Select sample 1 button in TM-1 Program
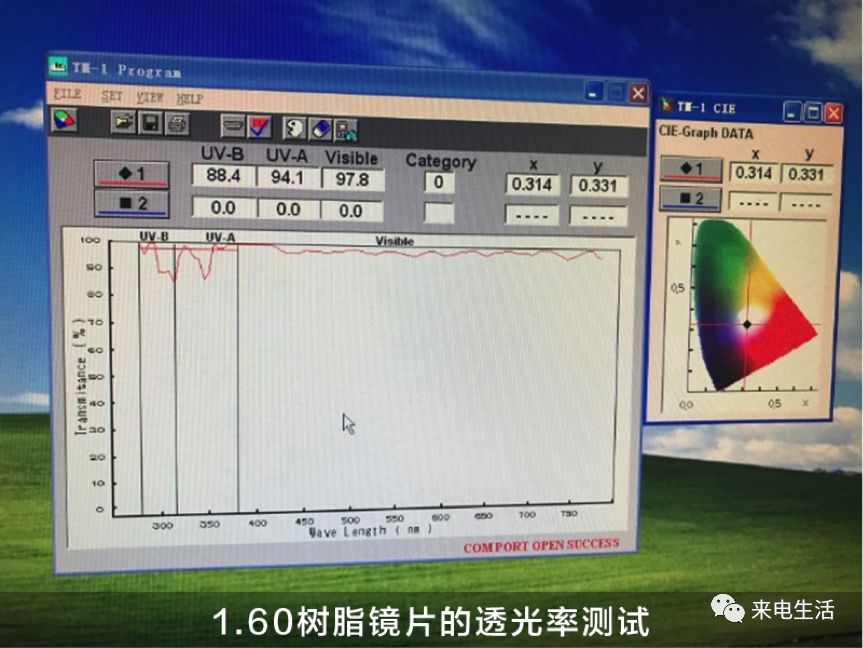 click(132, 175)
